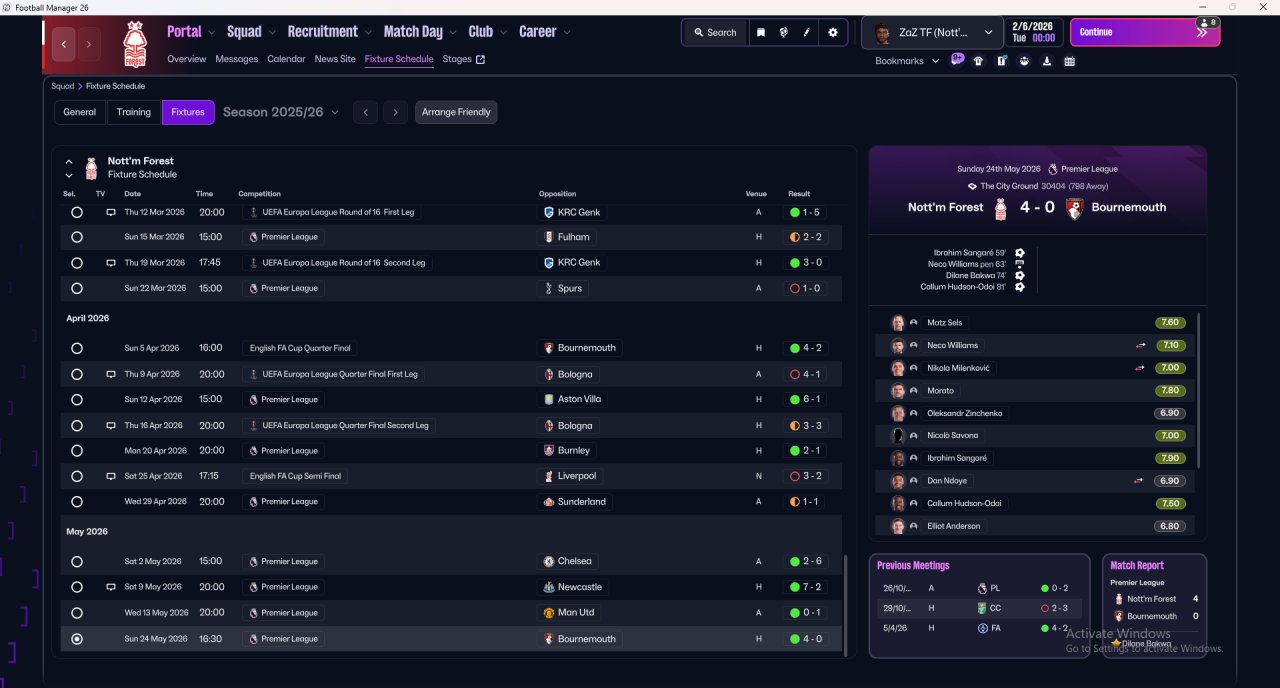Switch to the Training tab

point(134,112)
